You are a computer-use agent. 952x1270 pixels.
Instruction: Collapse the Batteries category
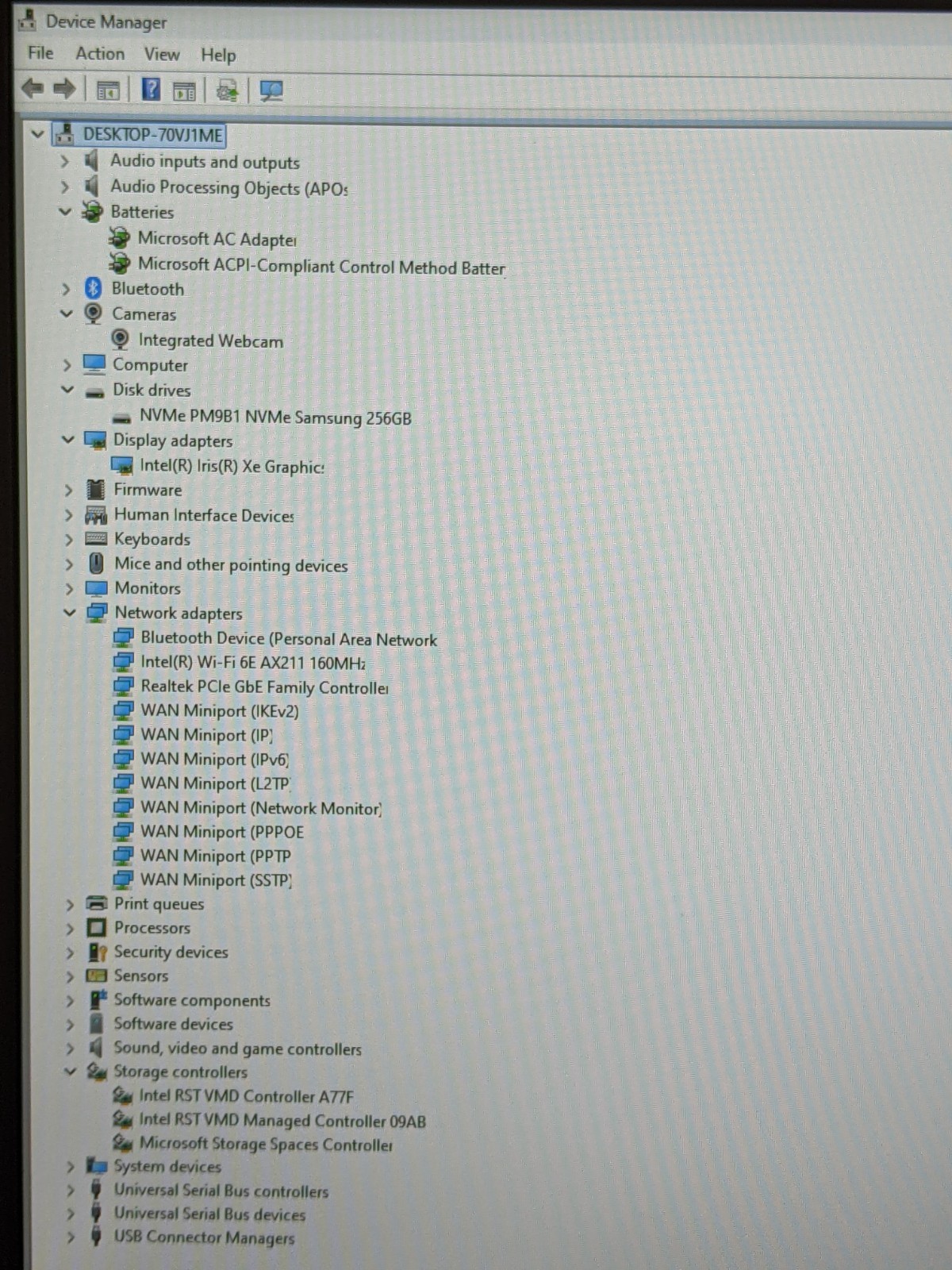(65, 212)
